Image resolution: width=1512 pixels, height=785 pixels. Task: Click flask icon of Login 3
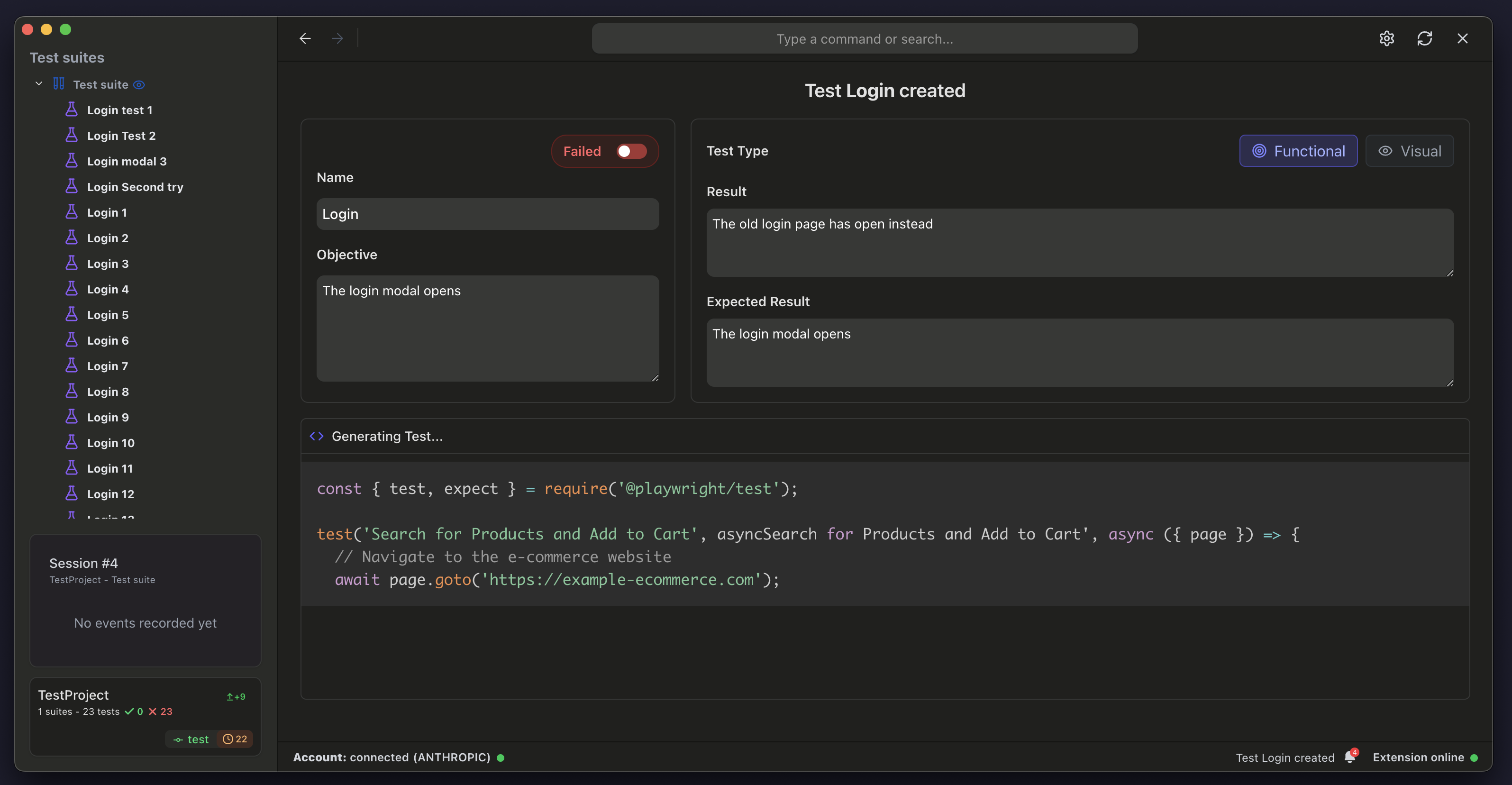(72, 263)
